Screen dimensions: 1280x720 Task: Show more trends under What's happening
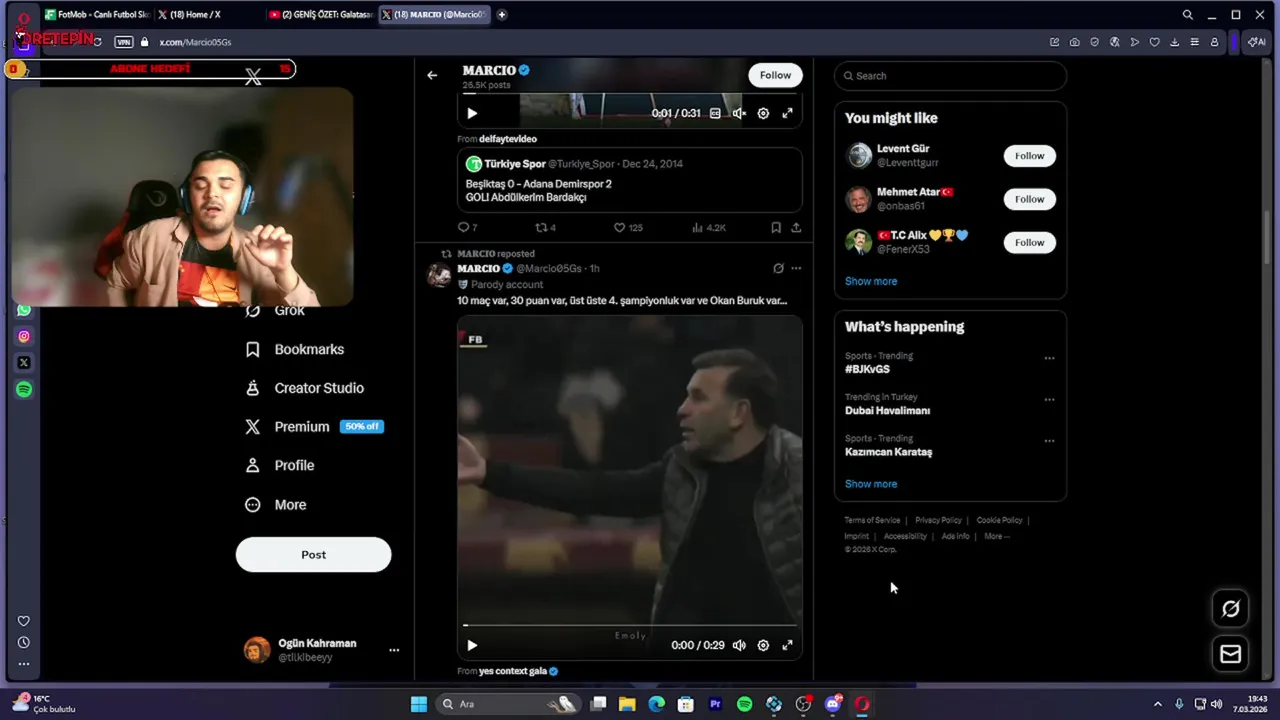(871, 484)
